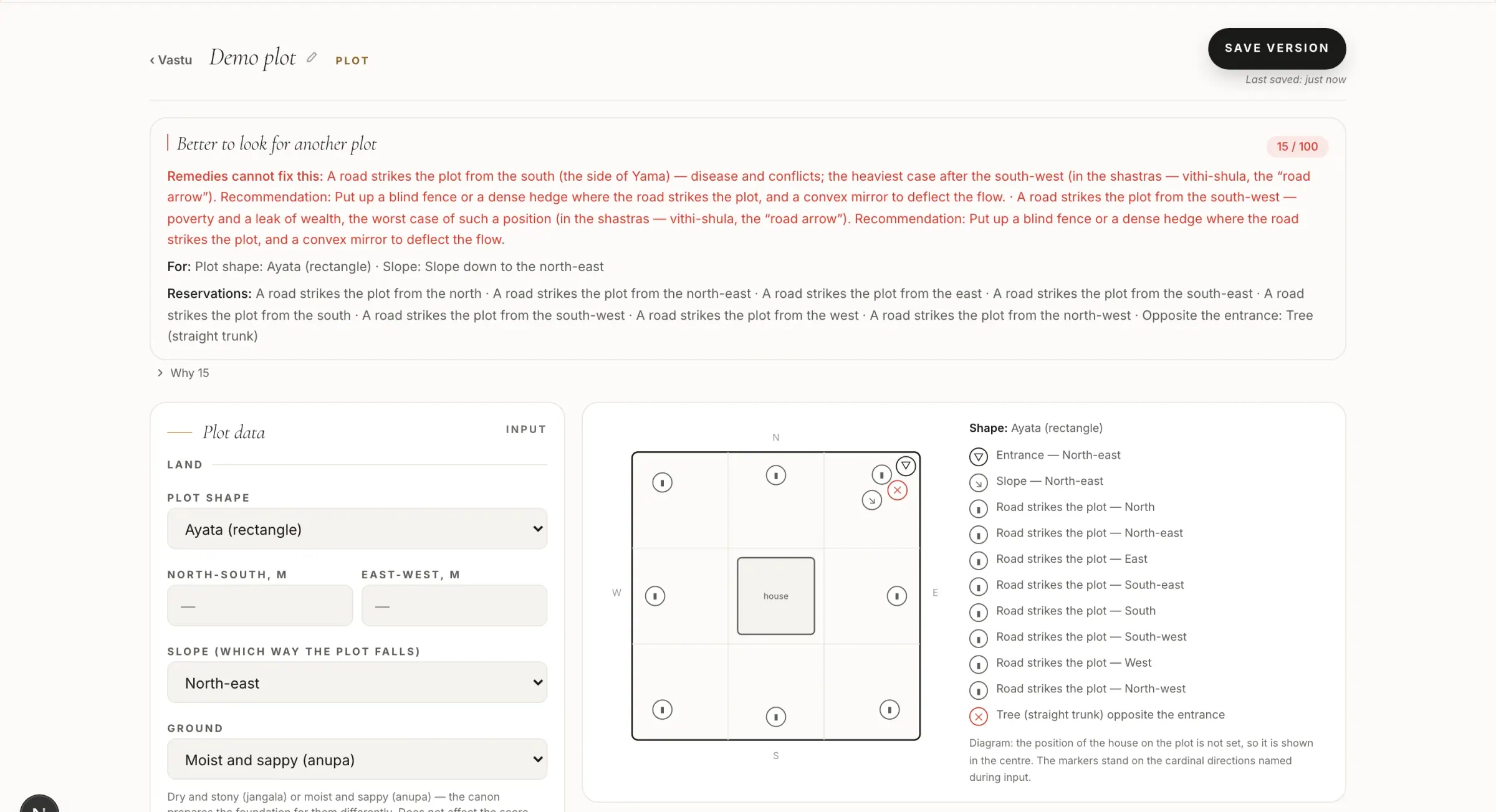Click the road marker in the north-west corner cell

click(x=662, y=482)
